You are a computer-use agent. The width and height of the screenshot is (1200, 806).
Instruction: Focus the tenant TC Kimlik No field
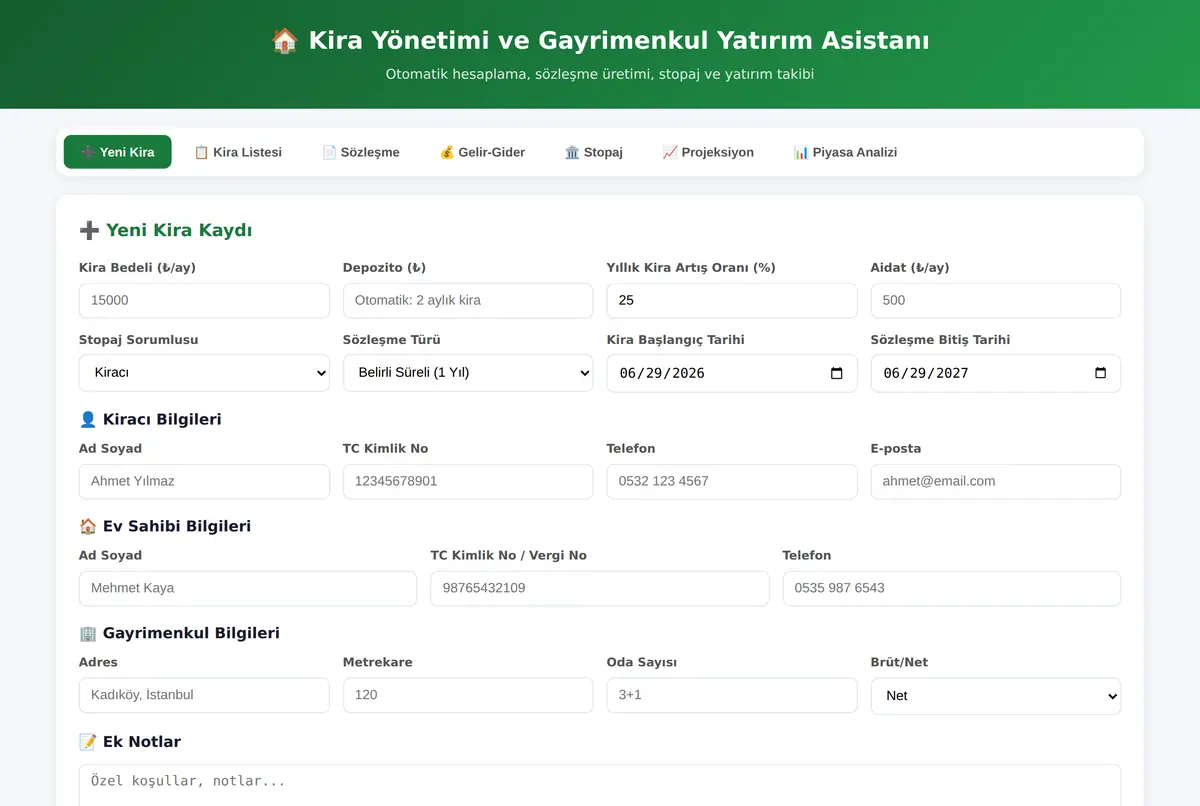(x=468, y=481)
